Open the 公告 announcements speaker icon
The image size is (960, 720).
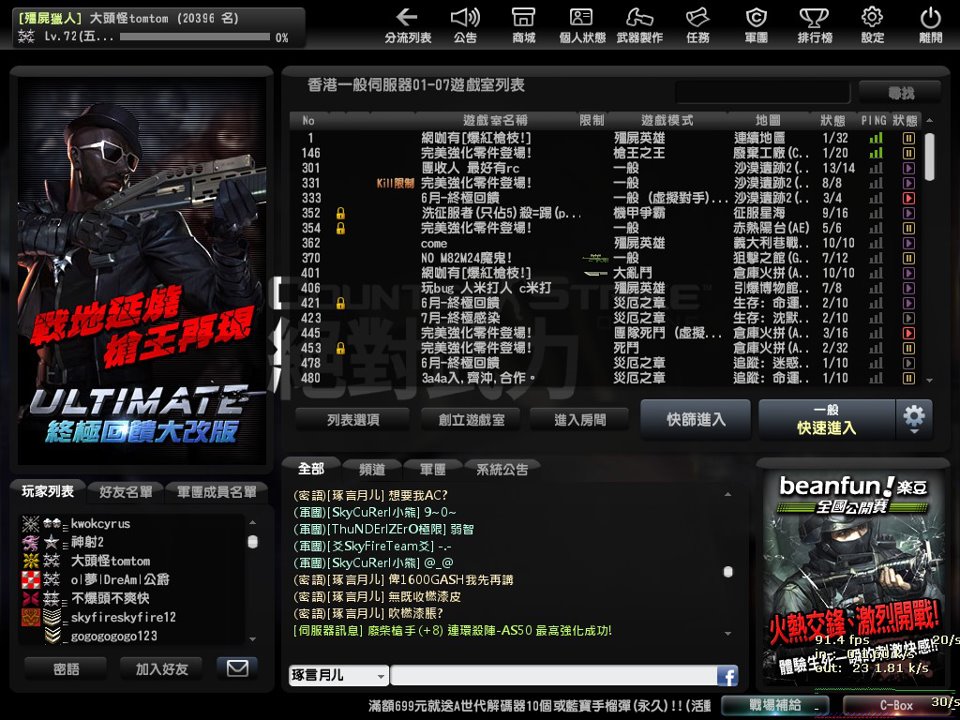[x=465, y=25]
